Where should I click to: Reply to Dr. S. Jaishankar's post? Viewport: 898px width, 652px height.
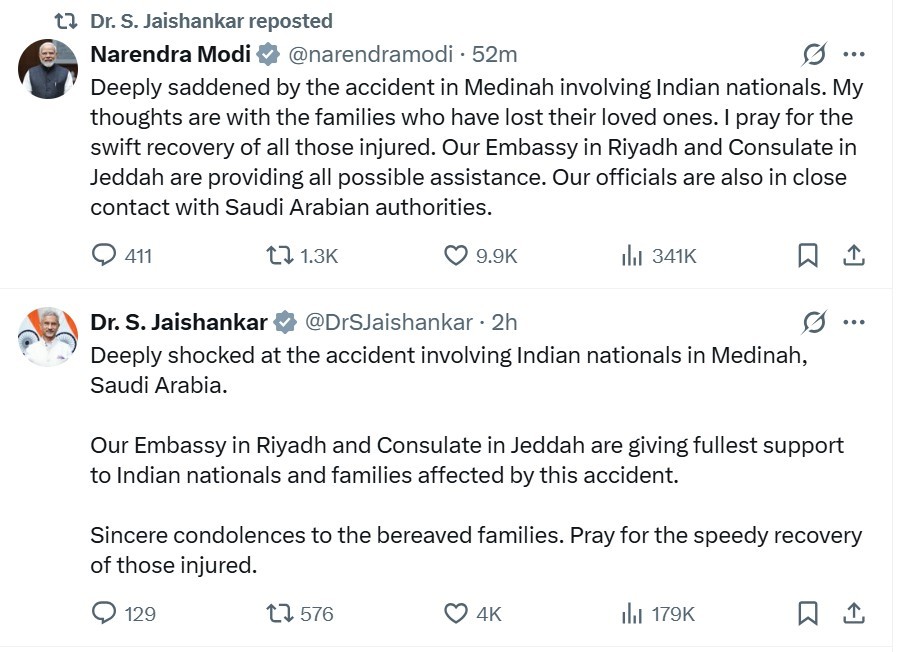(105, 612)
